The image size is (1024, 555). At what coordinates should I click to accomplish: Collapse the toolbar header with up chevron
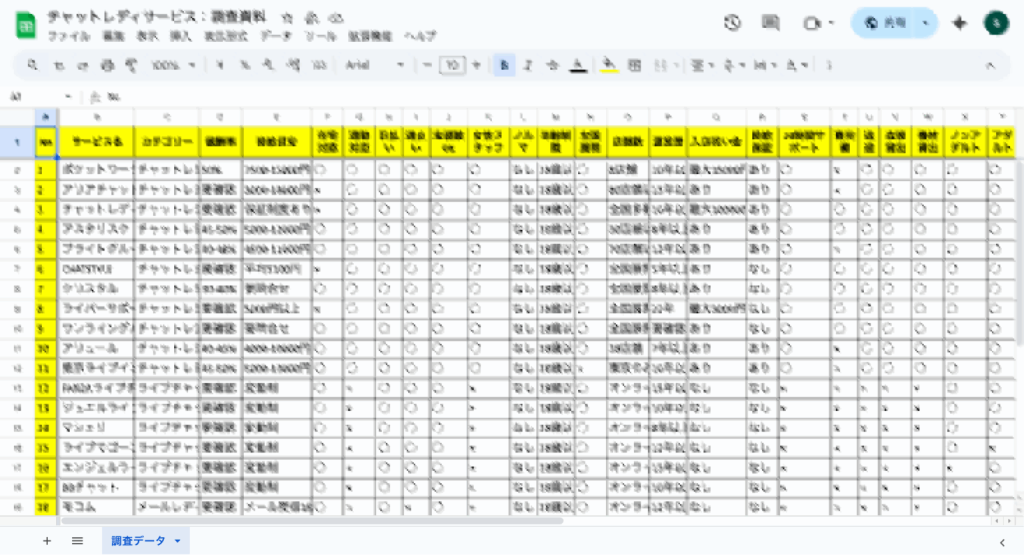tap(990, 65)
